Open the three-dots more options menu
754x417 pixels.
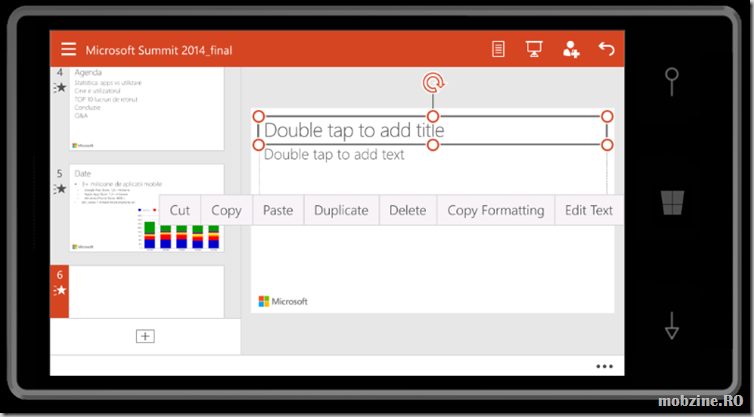tap(604, 366)
